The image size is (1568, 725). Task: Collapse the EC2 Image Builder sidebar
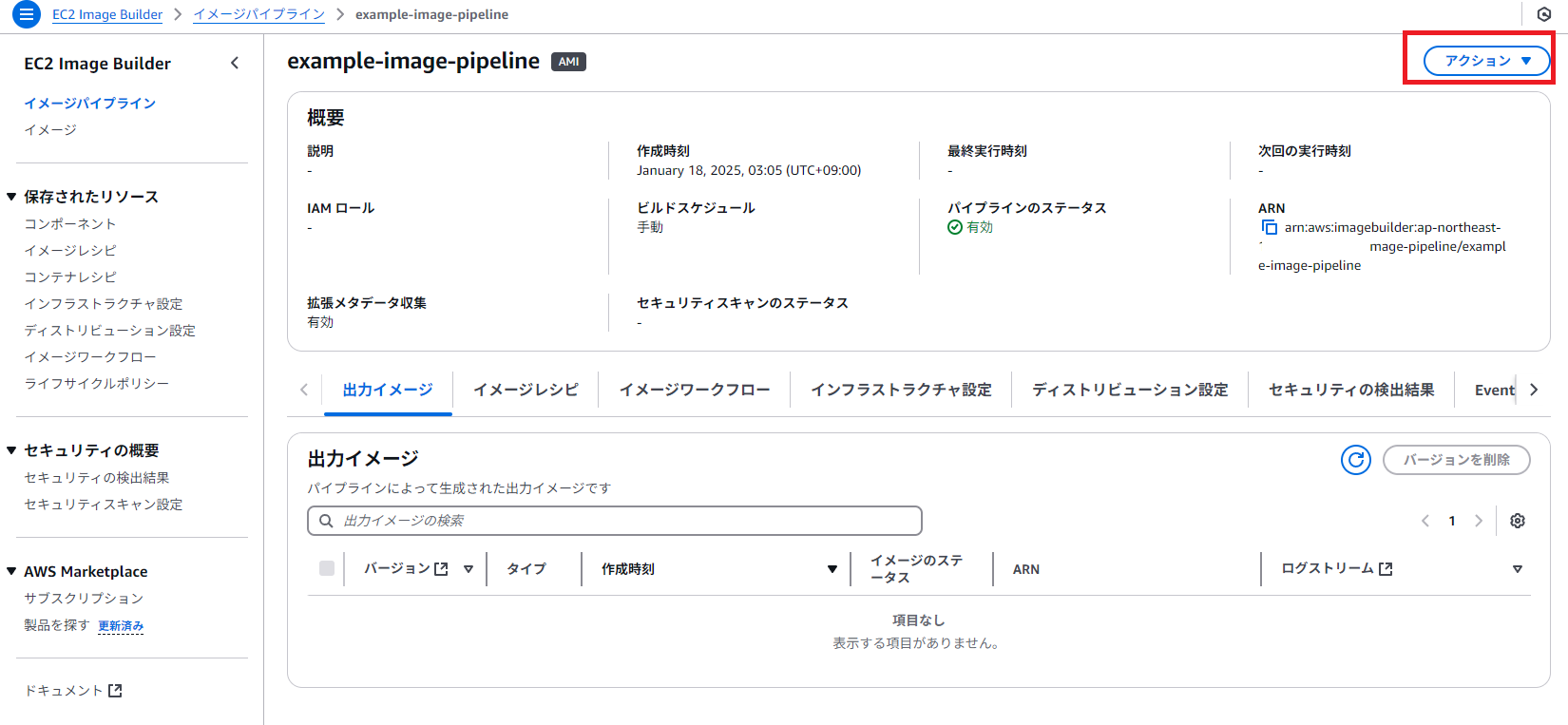pyautogui.click(x=235, y=64)
